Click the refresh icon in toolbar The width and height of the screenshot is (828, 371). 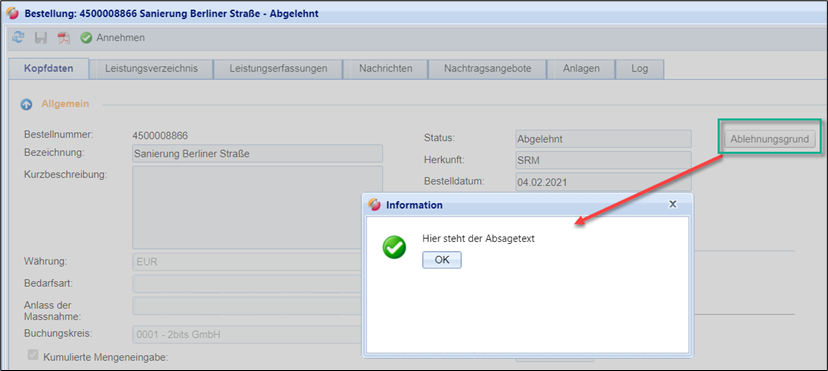pyautogui.click(x=18, y=37)
